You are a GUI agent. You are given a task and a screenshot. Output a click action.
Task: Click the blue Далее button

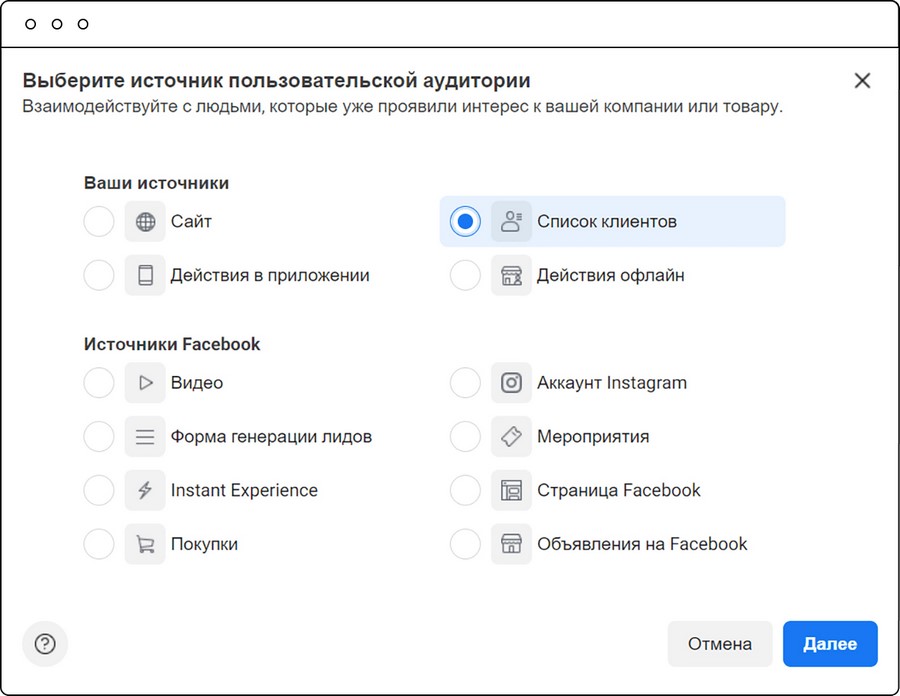pos(830,644)
